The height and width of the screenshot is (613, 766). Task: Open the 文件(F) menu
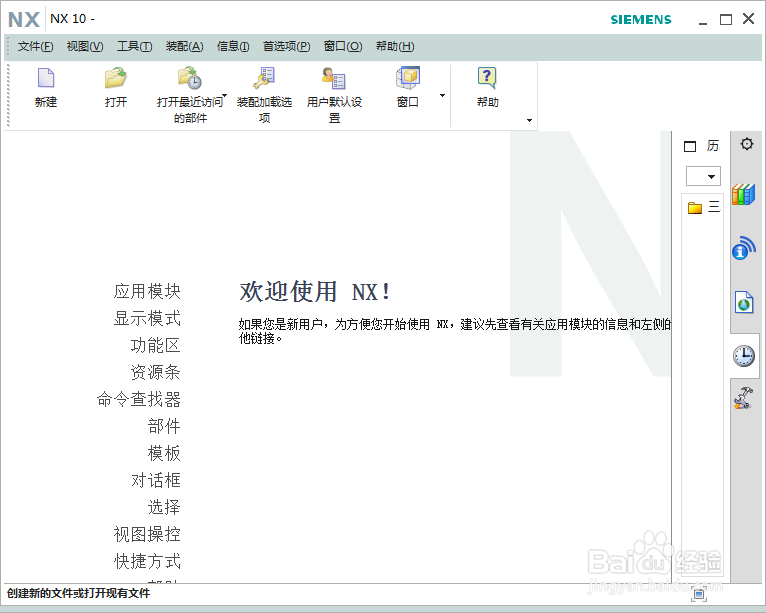tap(35, 46)
